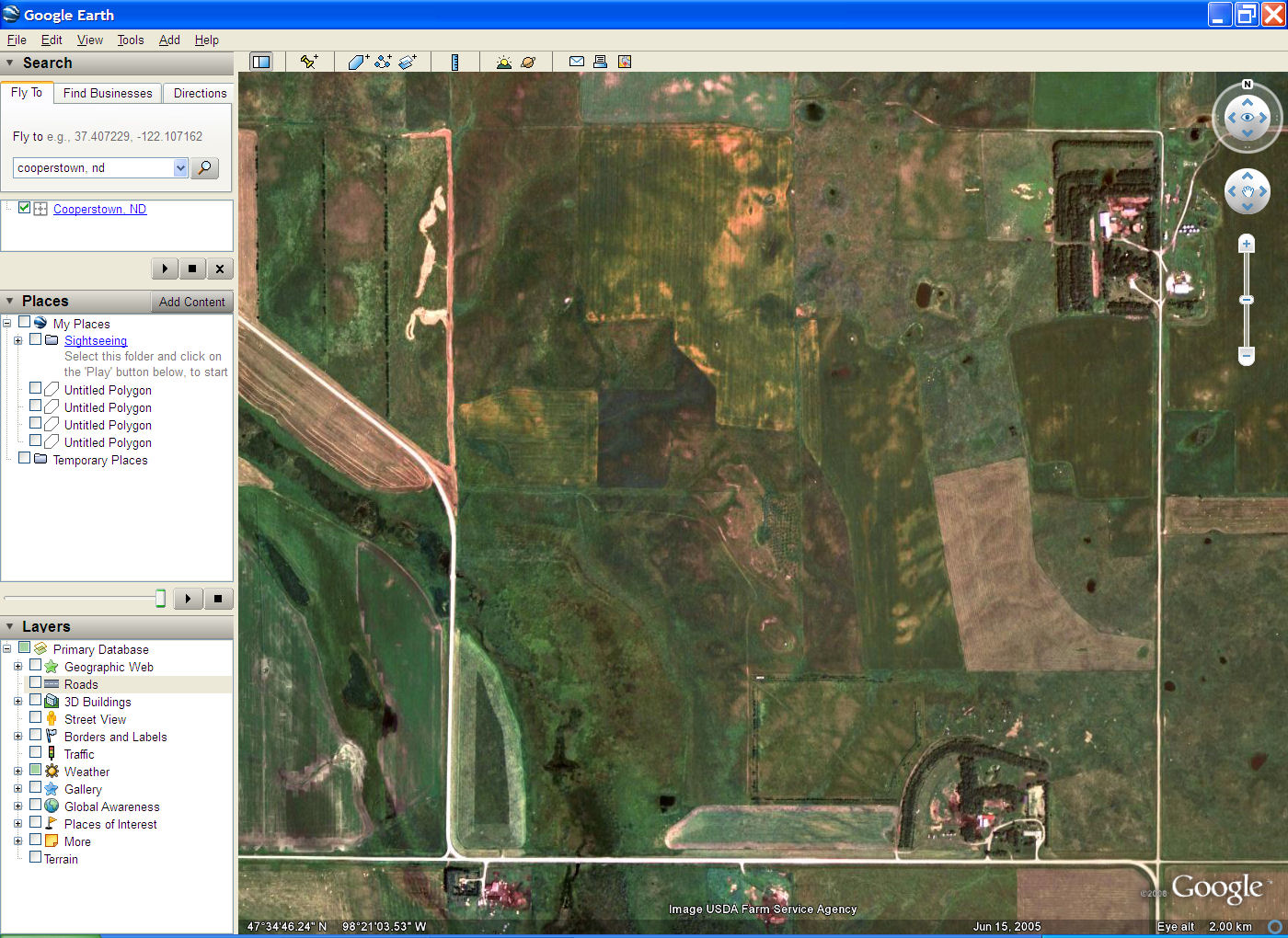The image size is (1288, 938).
Task: Click the zoom out minus button
Action: tap(1247, 355)
